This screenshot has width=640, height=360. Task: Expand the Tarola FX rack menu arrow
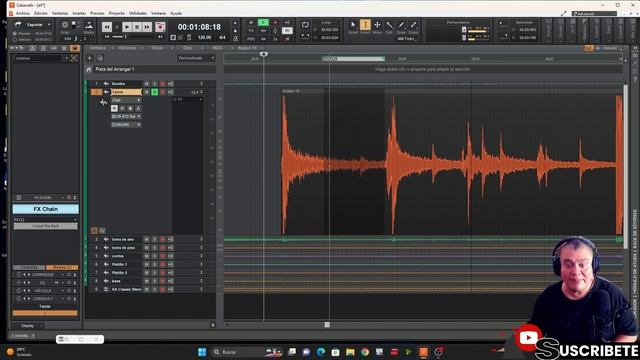(x=200, y=100)
